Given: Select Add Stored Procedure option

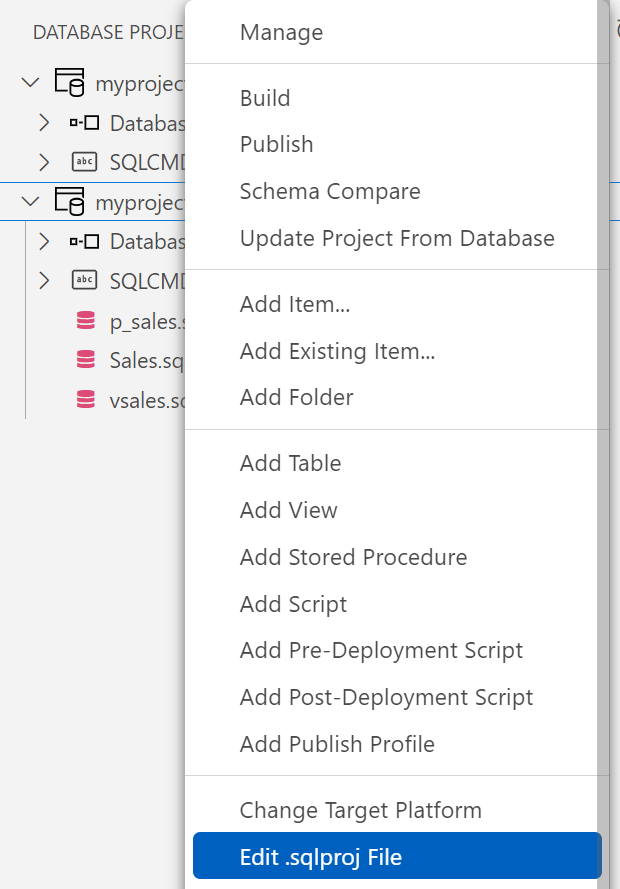Looking at the screenshot, I should [353, 557].
